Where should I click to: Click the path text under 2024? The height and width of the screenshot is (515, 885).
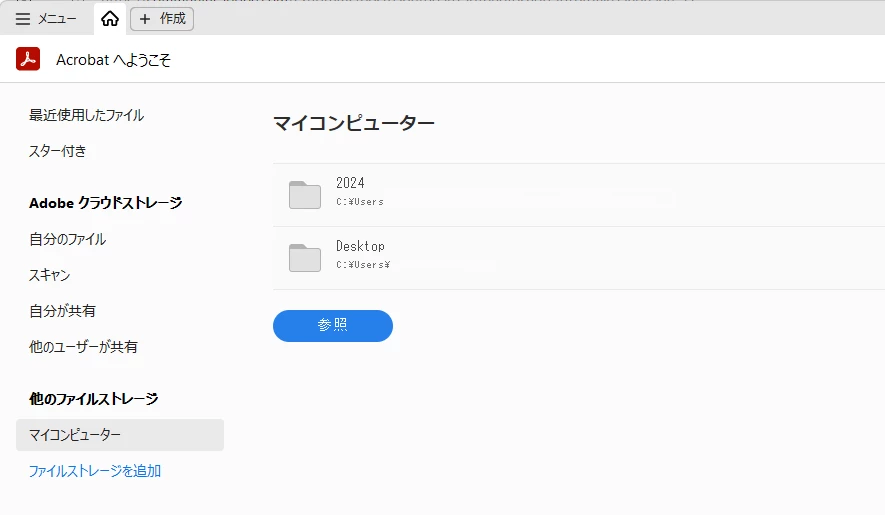coord(360,202)
